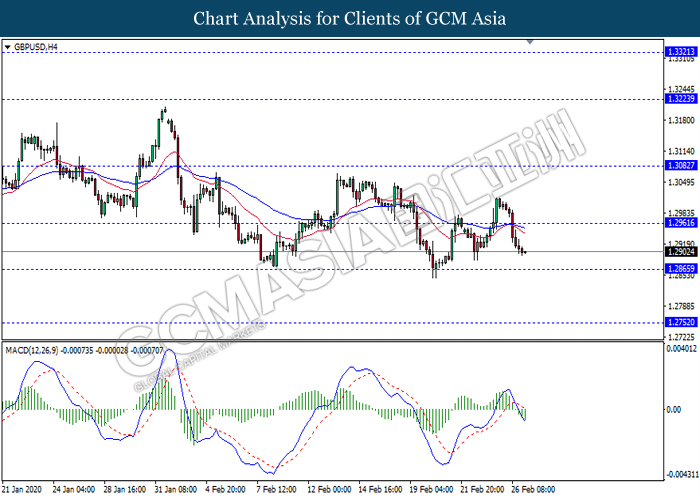Viewport: 700px width, 500px height.
Task: Click the 1.31800 price axis value
Action: point(681,120)
